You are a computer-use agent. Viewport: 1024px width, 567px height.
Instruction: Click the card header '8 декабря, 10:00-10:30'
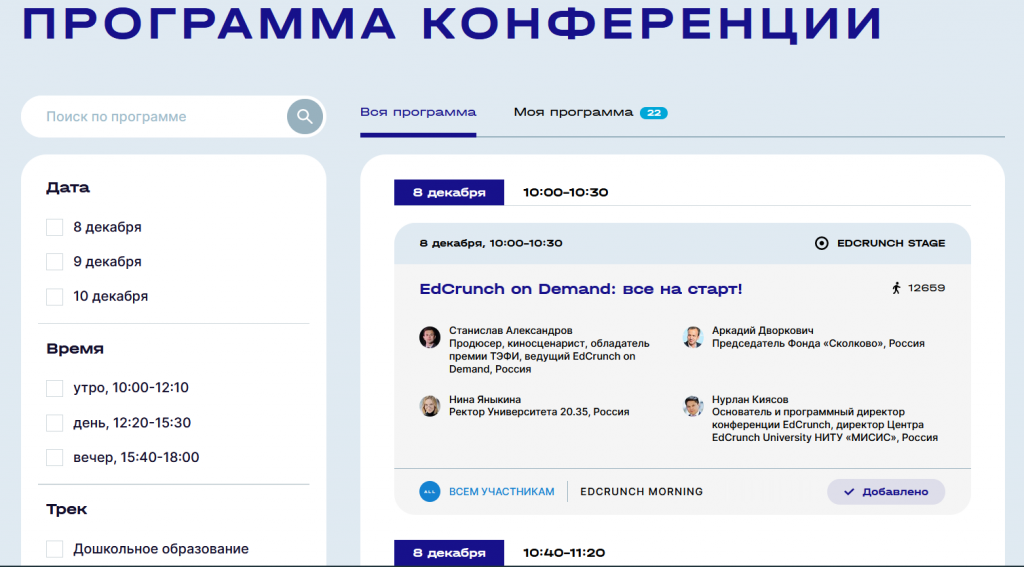point(491,244)
